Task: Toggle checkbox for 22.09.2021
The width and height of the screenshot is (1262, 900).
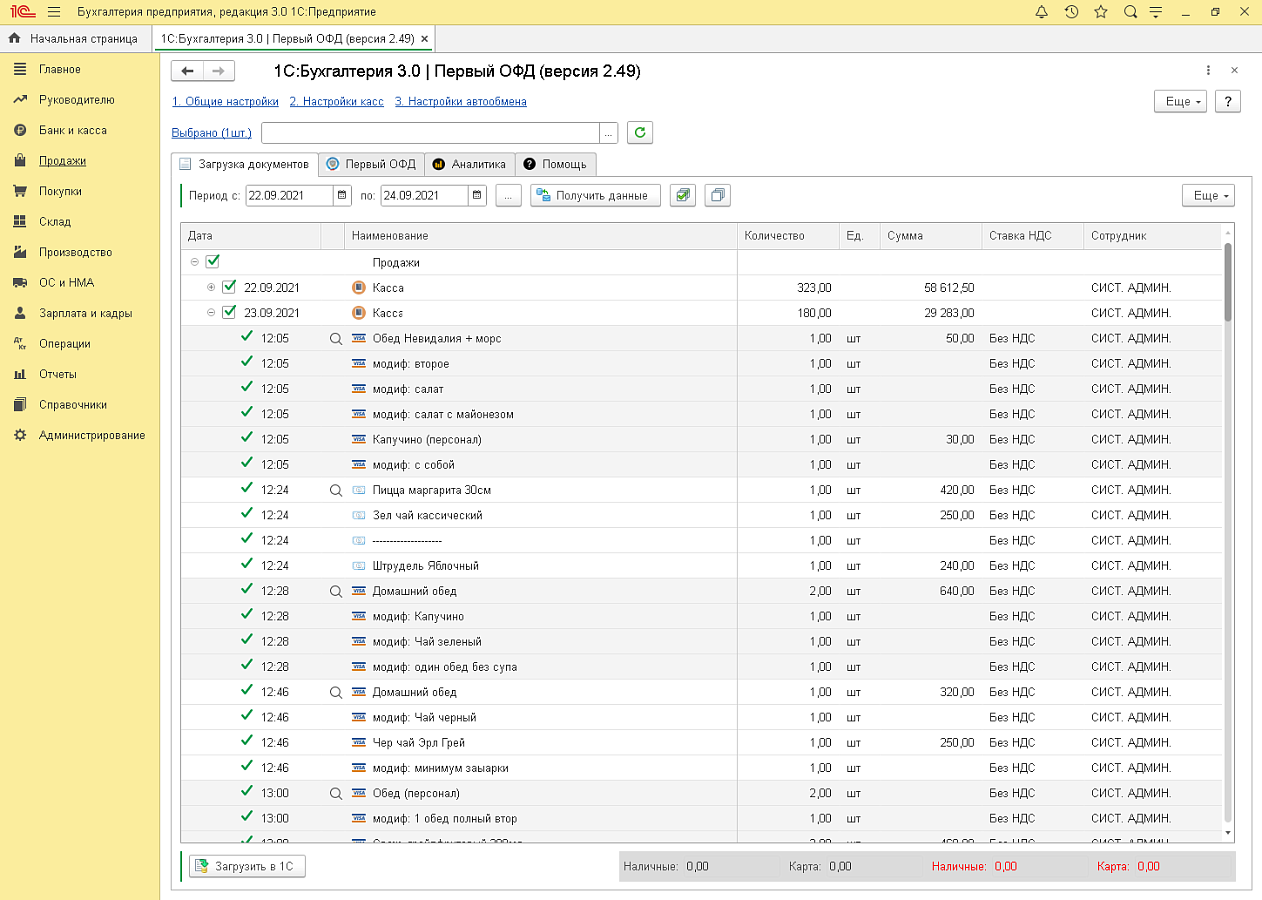Action: coord(229,287)
